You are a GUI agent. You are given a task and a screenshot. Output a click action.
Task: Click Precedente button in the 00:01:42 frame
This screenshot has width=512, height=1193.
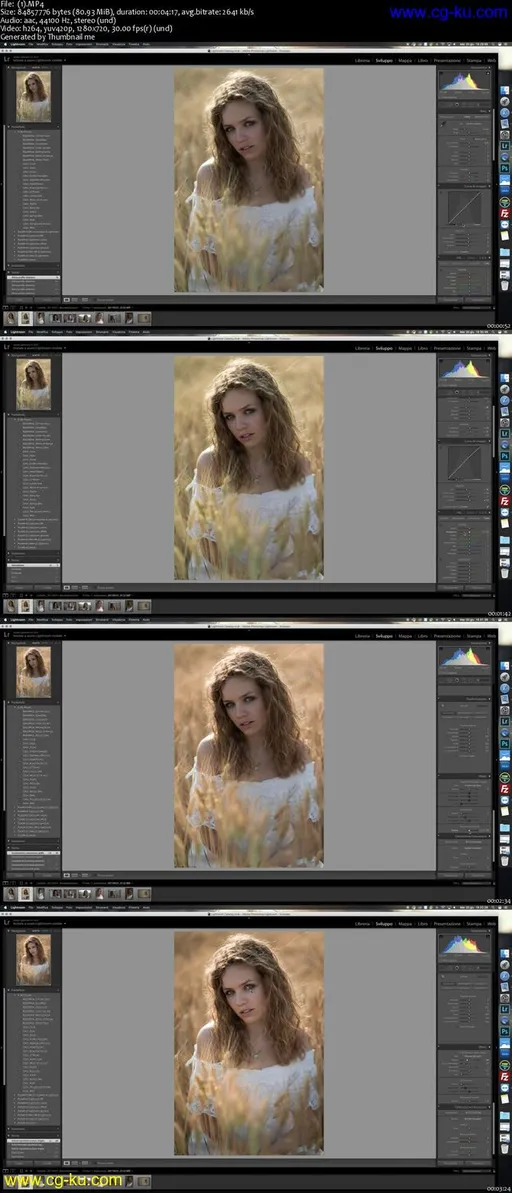coord(452,587)
